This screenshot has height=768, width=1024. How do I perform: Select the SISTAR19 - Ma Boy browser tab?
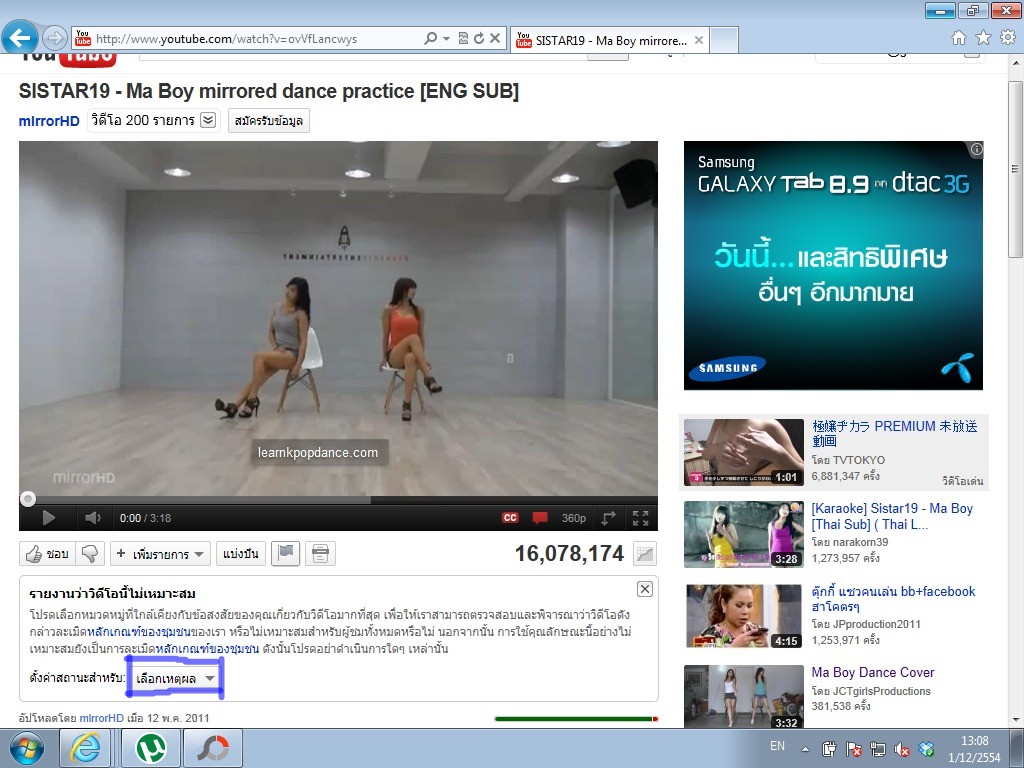coord(609,40)
